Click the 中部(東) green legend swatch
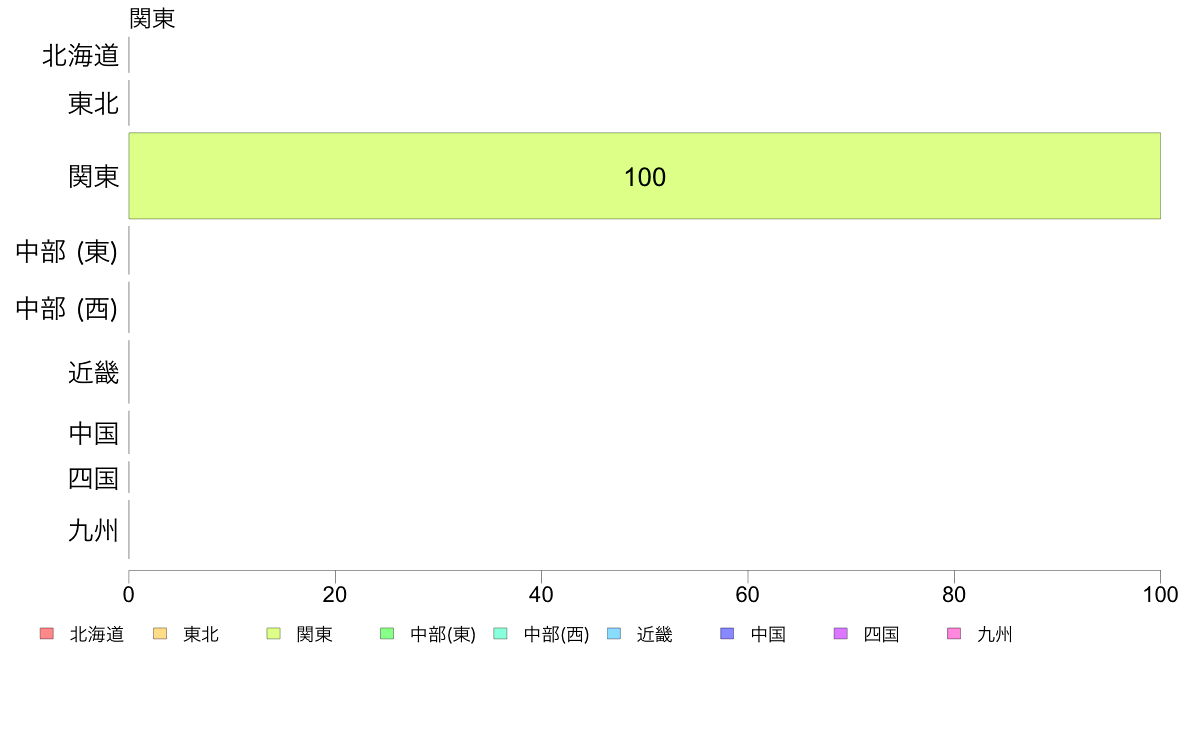Image resolution: width=1188 pixels, height=736 pixels. 387,634
